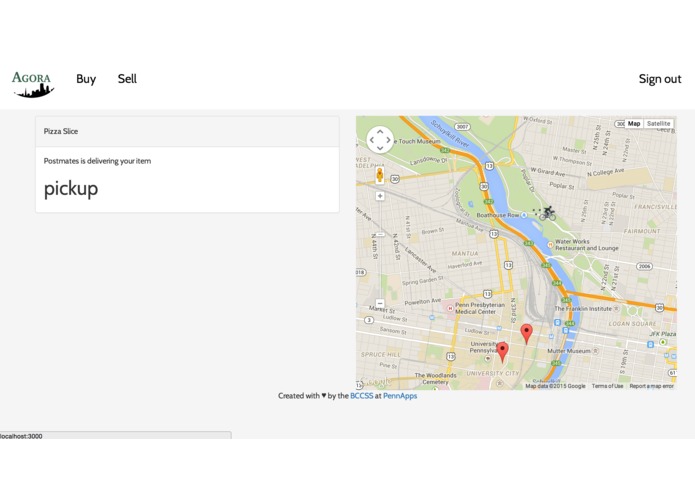Click Water Works Restaurant map marker
This screenshot has height=494, width=695.
pos(550,244)
